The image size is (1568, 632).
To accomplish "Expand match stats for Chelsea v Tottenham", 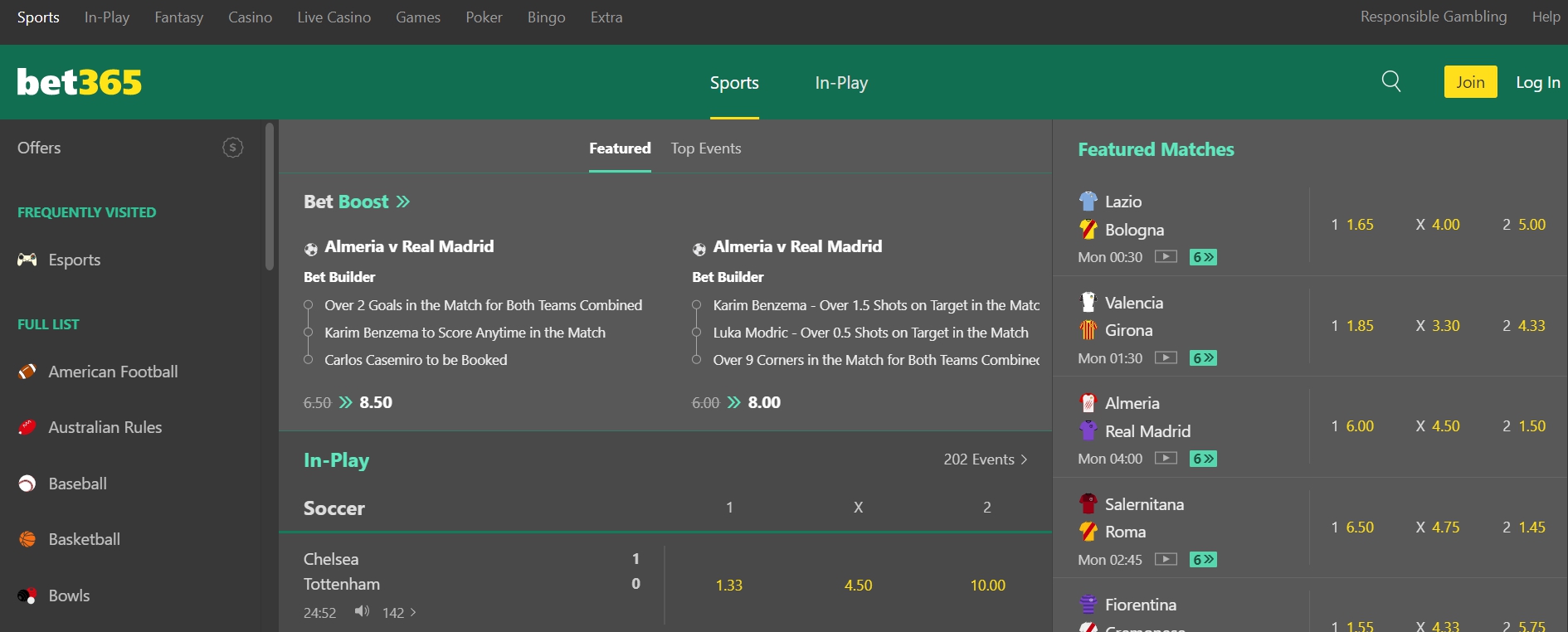I will (x=397, y=612).
